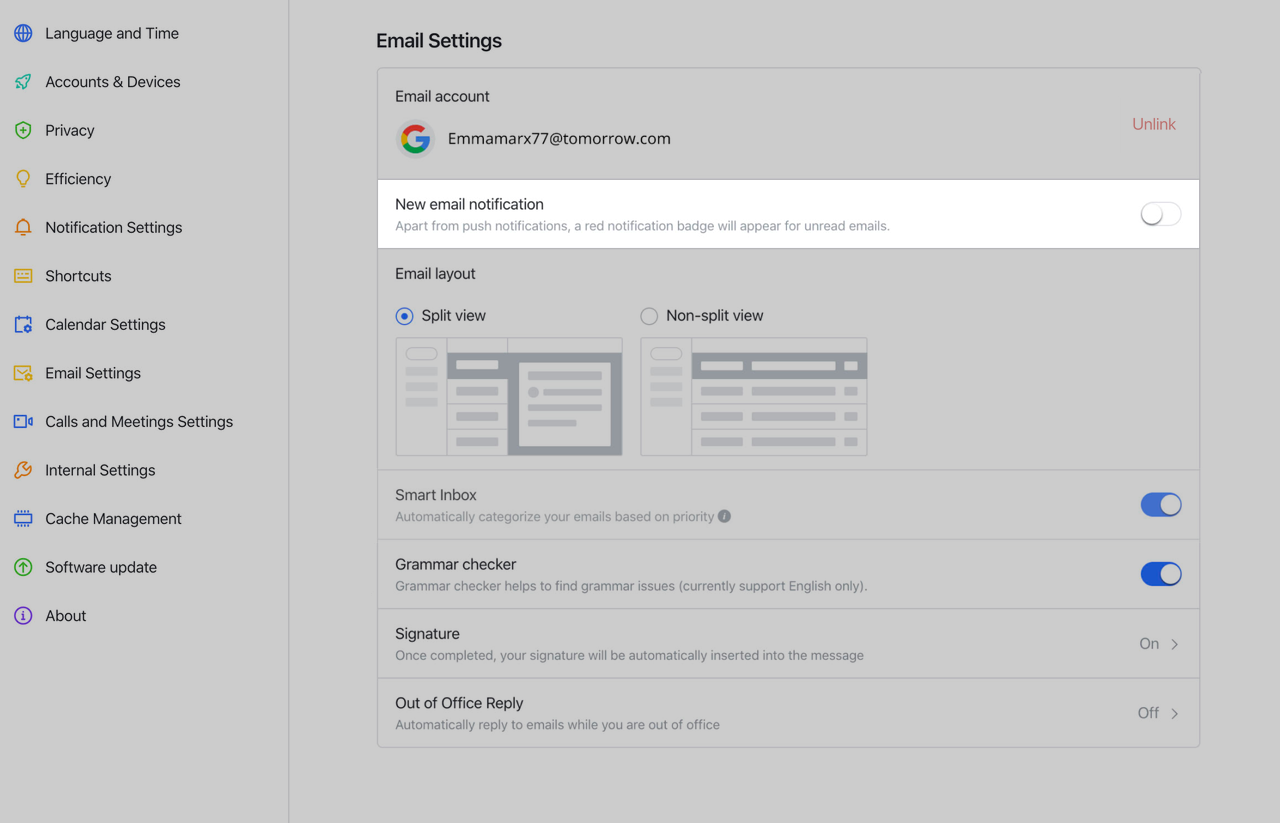Screen dimensions: 1280x823
Task: Open Language and Time settings via globe icon
Action: point(22,33)
